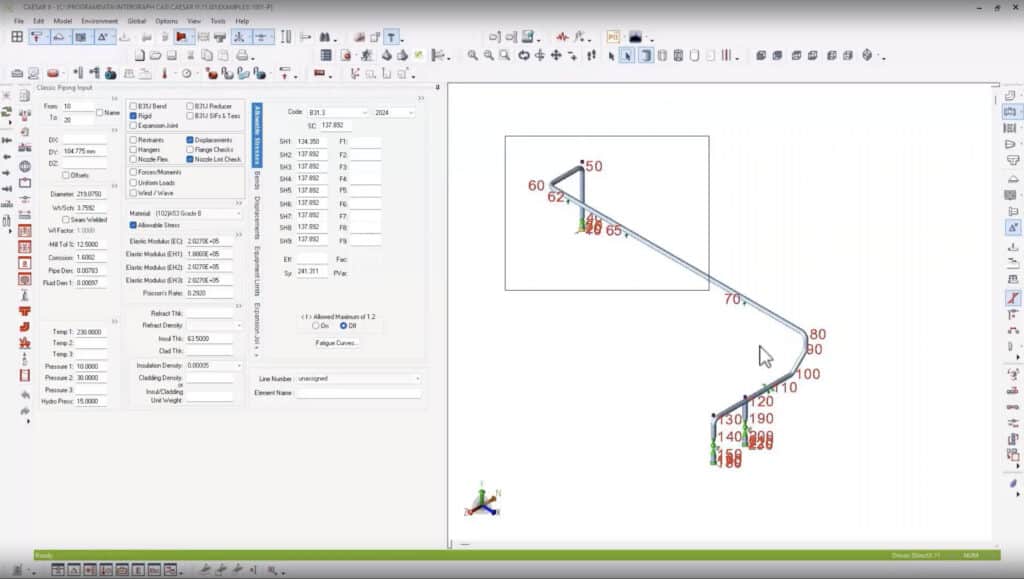
Task: Open the Line Number dropdown
Action: point(417,379)
